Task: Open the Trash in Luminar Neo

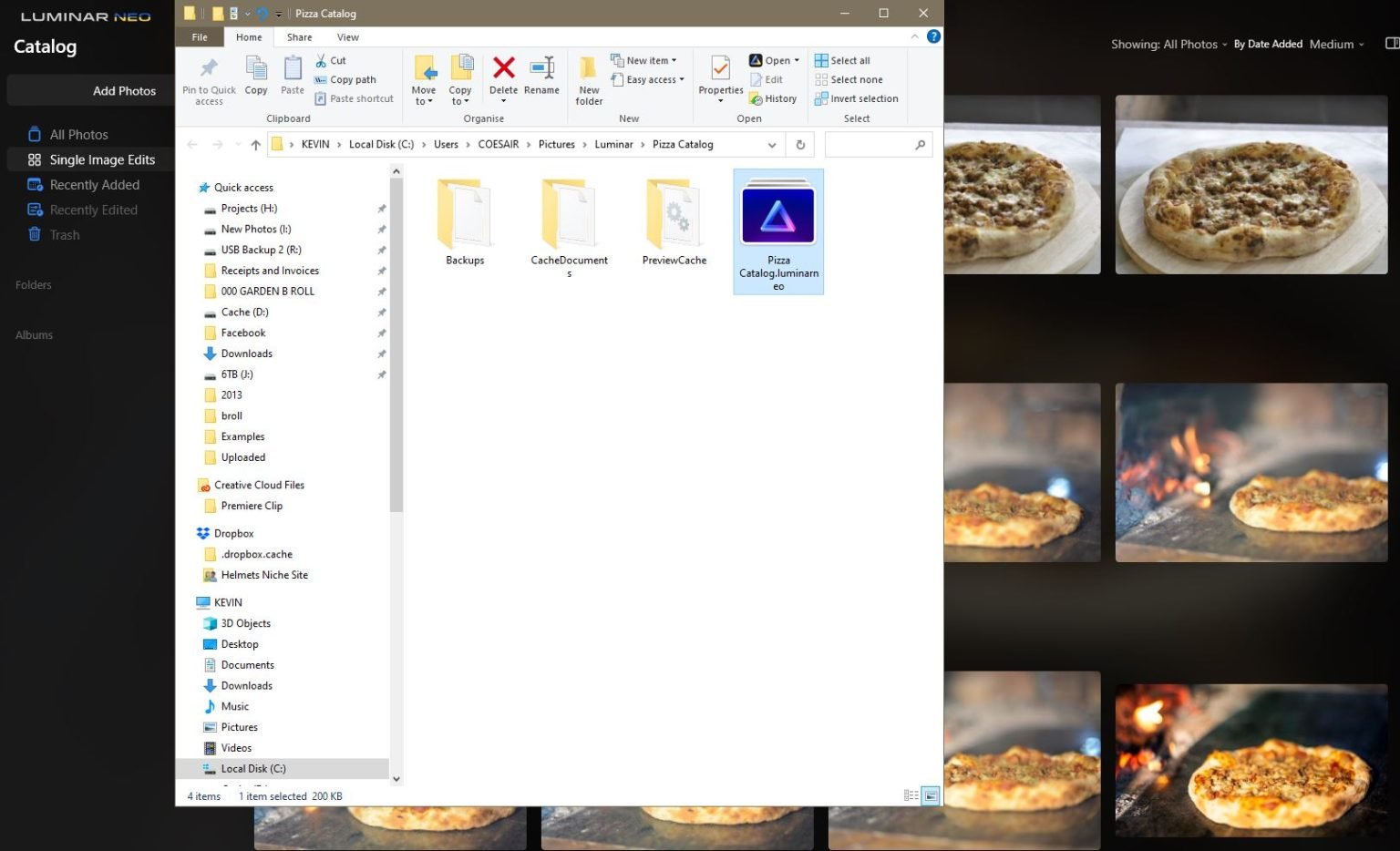Action: (64, 234)
